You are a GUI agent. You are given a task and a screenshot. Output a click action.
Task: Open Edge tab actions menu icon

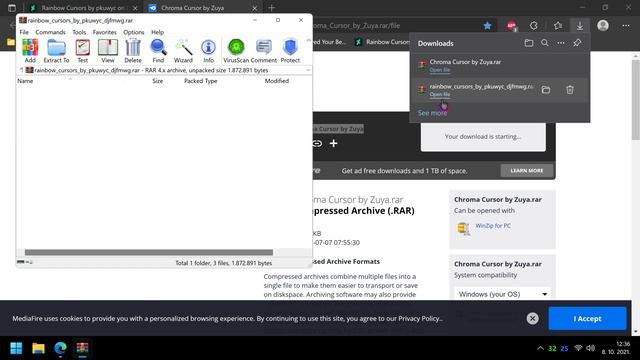(x=12, y=8)
